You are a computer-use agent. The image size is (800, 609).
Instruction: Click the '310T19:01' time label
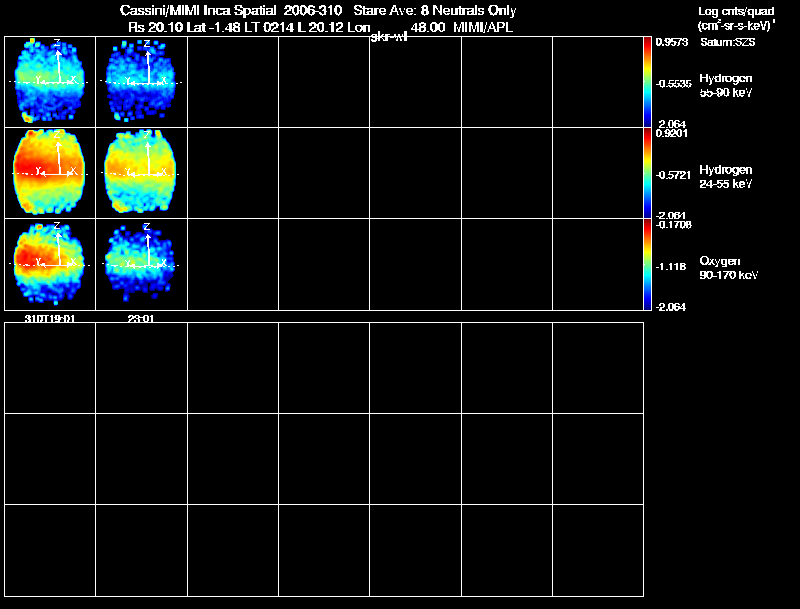pyautogui.click(x=50, y=318)
